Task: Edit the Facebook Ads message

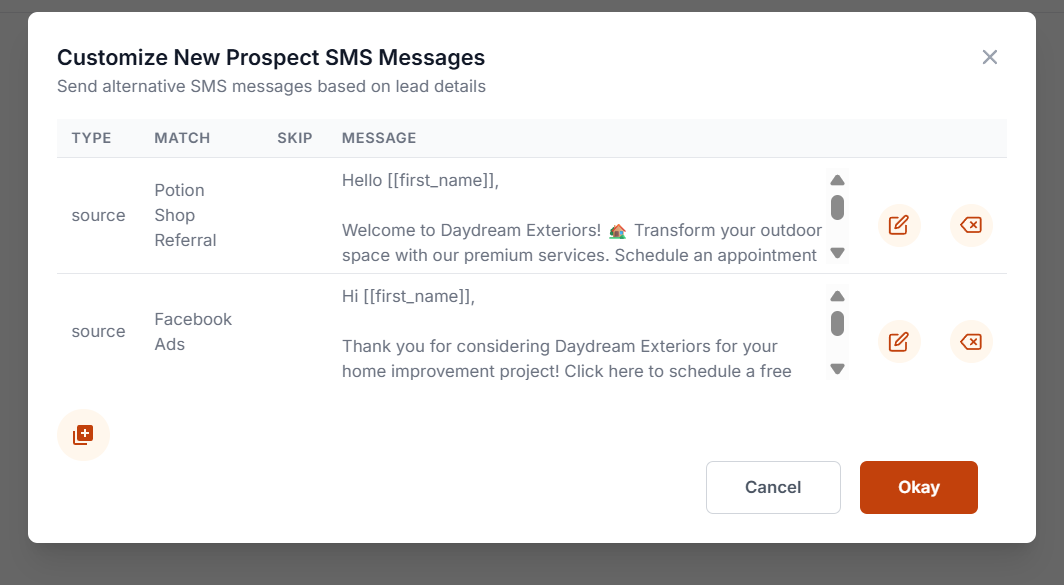Action: tap(898, 341)
